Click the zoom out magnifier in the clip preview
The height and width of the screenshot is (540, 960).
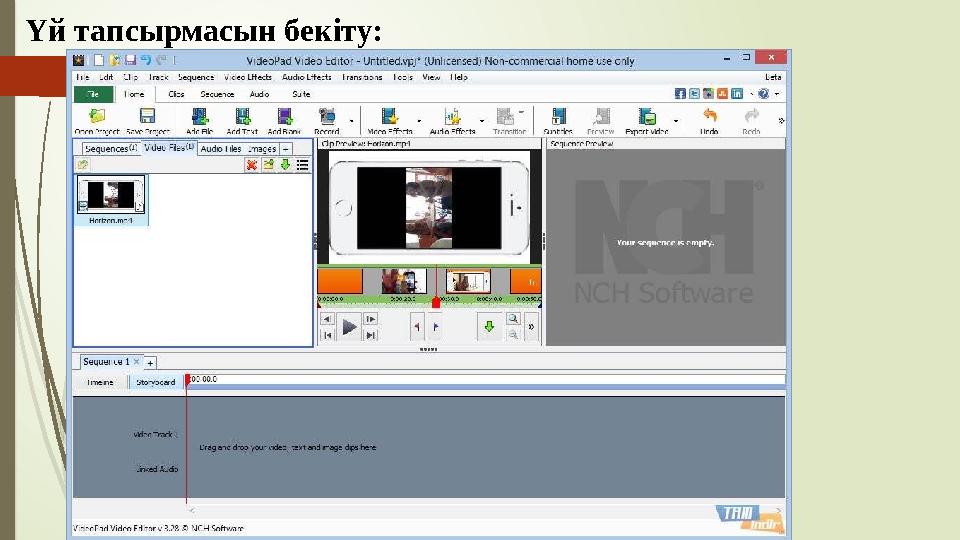(x=513, y=334)
